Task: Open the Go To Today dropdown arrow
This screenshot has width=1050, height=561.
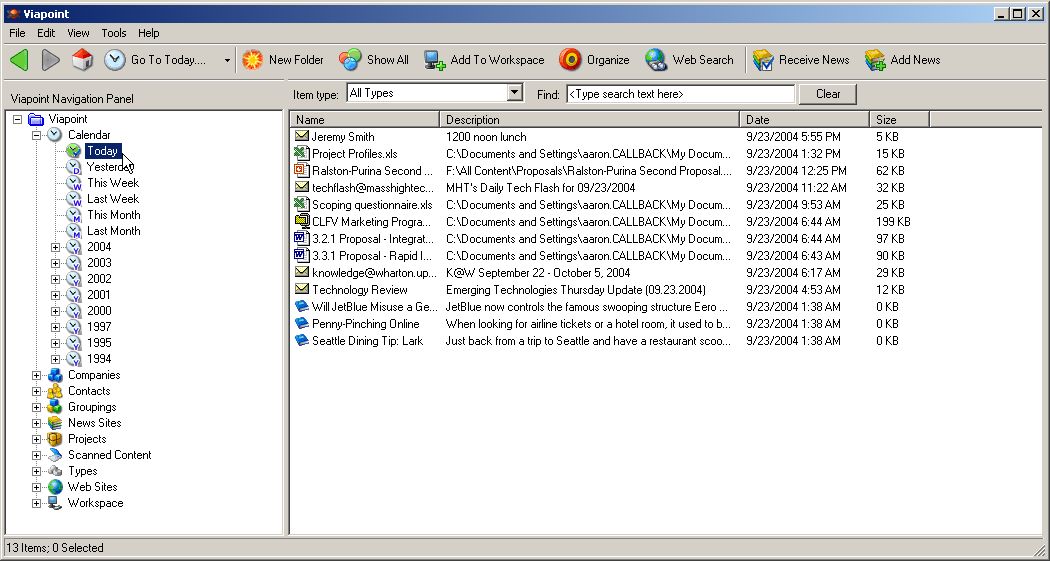Action: point(227,60)
